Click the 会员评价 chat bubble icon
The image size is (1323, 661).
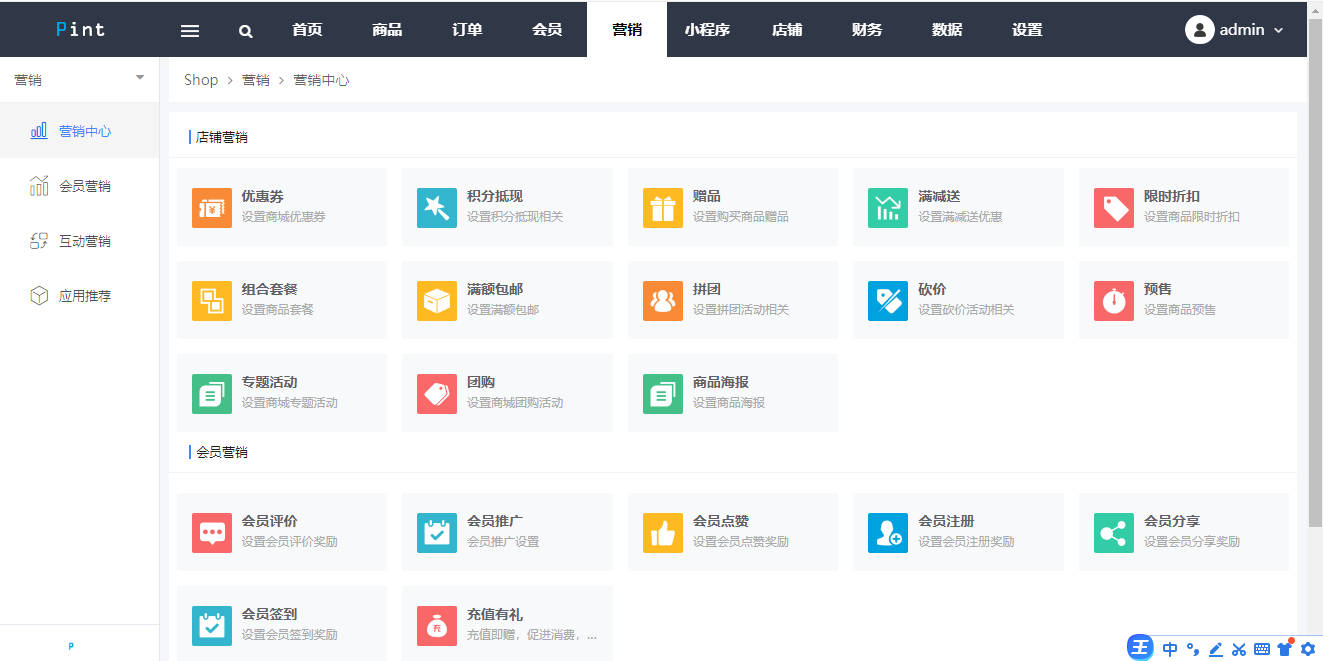pyautogui.click(x=211, y=532)
